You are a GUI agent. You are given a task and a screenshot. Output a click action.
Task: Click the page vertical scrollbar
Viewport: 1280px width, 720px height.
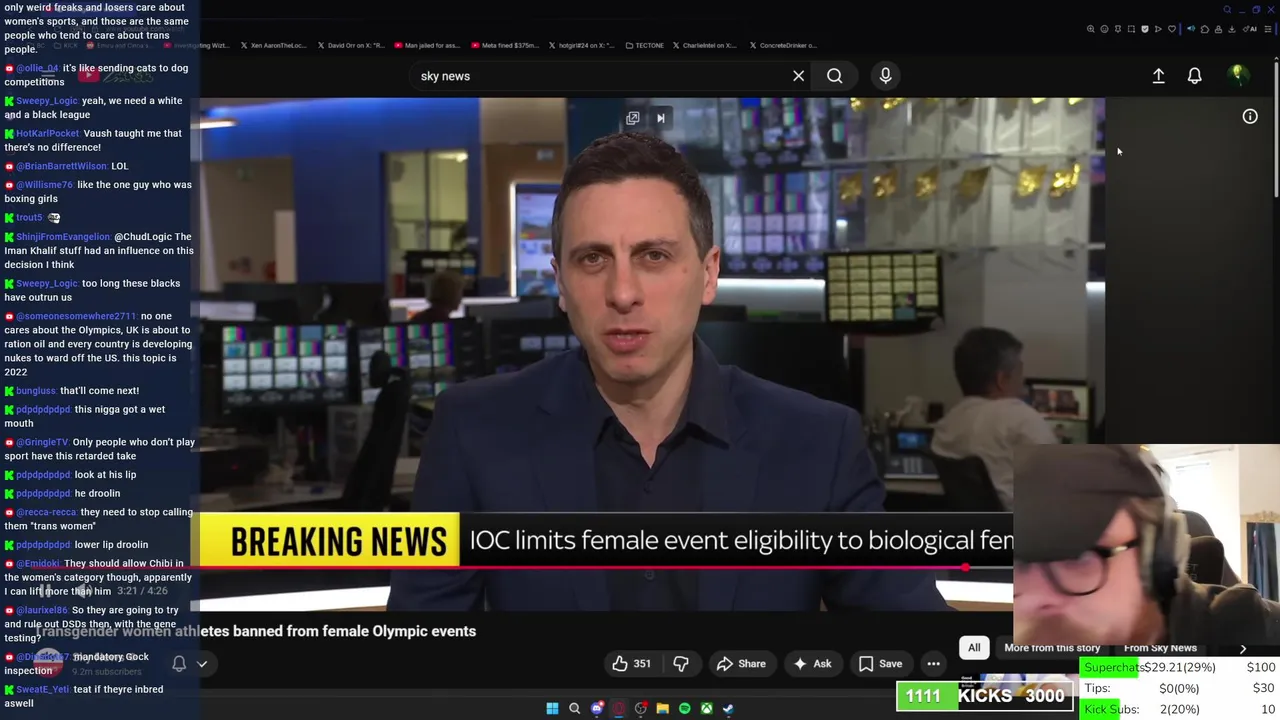coord(1276,130)
